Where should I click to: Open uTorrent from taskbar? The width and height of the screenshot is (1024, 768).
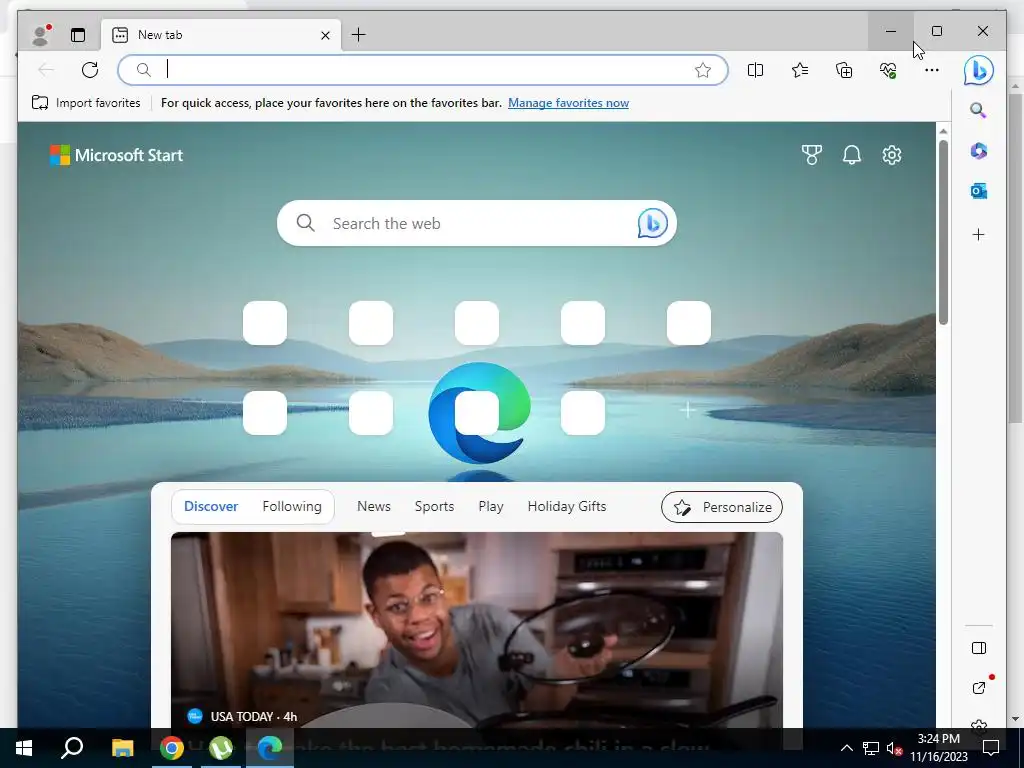point(221,748)
